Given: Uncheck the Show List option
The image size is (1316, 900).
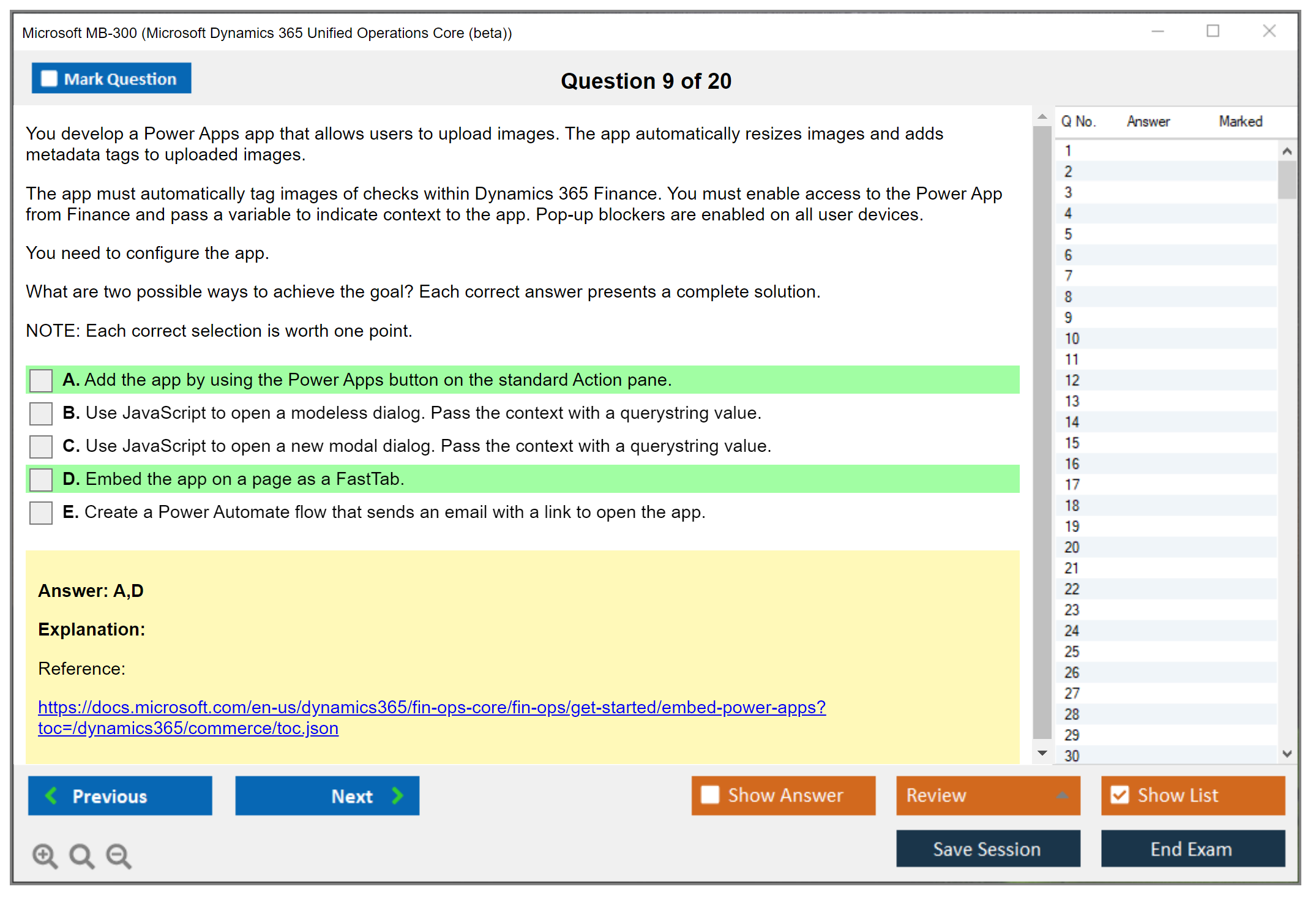Looking at the screenshot, I should click(x=1120, y=795).
